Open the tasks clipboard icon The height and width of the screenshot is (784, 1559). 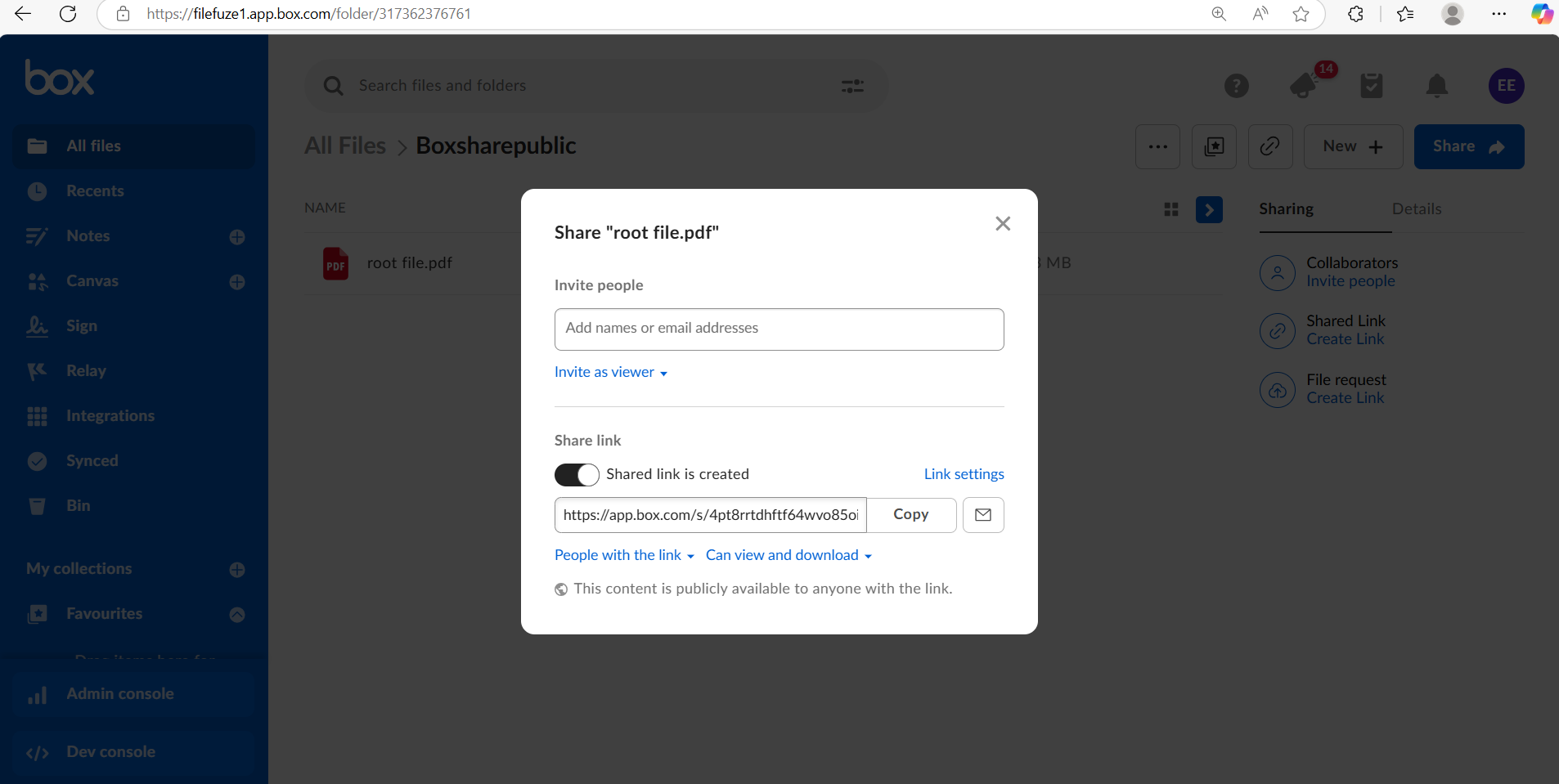coord(1372,85)
